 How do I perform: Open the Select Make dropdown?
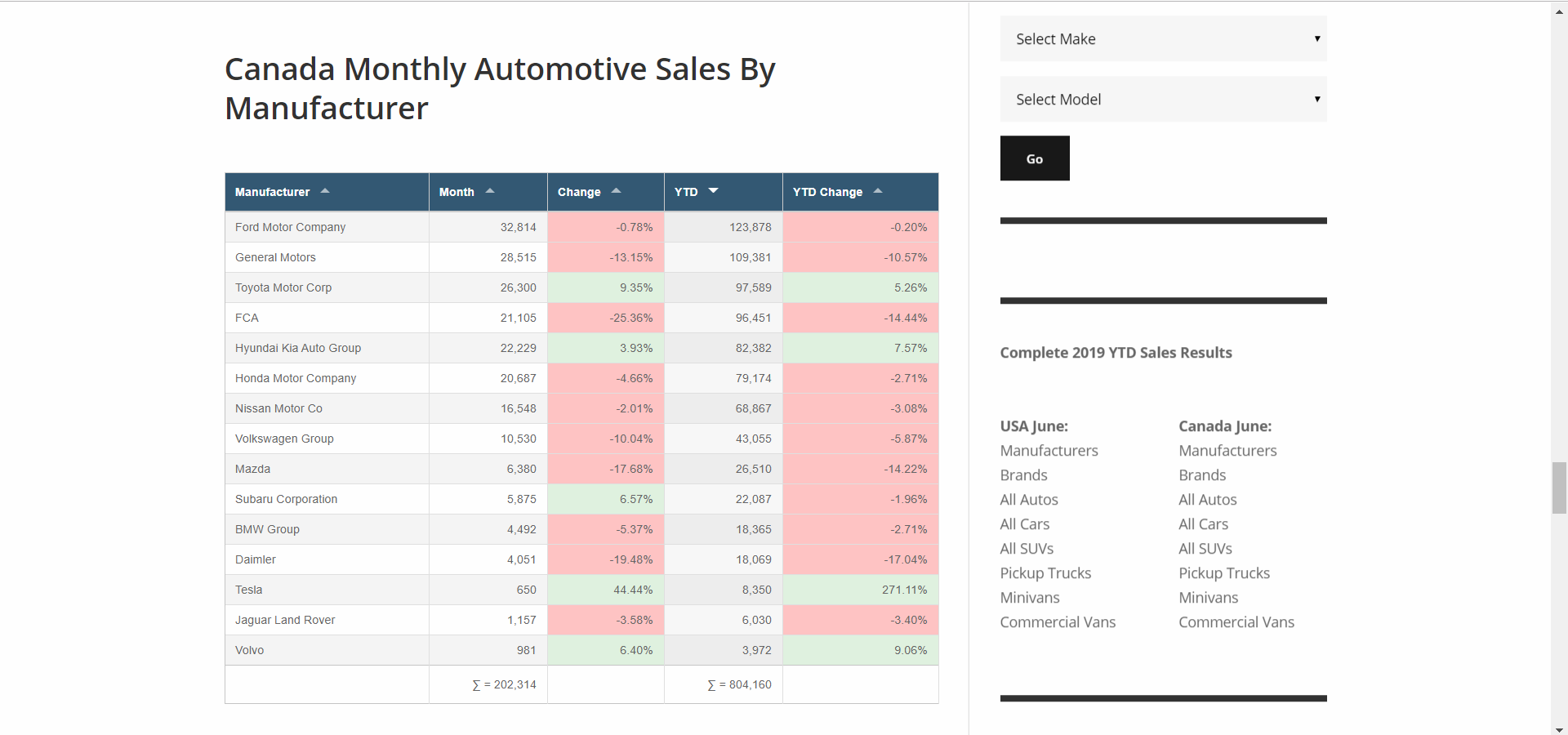(x=1164, y=38)
